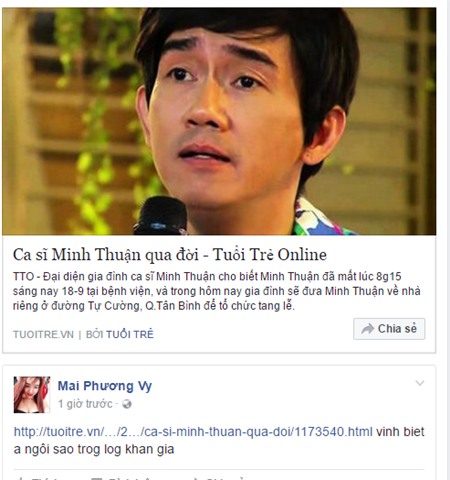Click the 1 giờ trước timestamp

click(85, 404)
